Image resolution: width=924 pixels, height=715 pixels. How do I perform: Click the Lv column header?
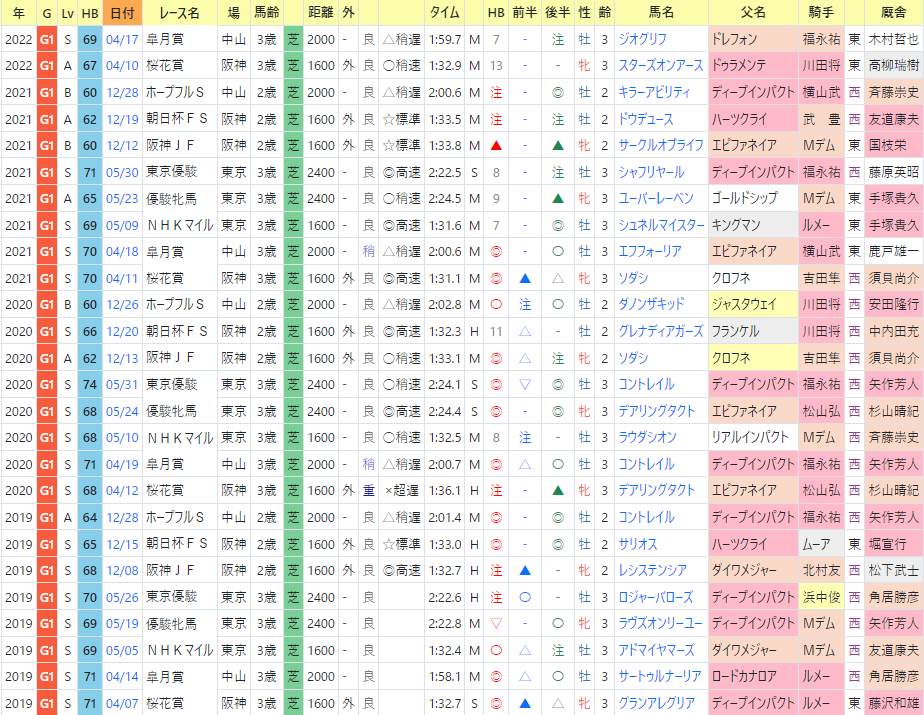click(x=67, y=12)
